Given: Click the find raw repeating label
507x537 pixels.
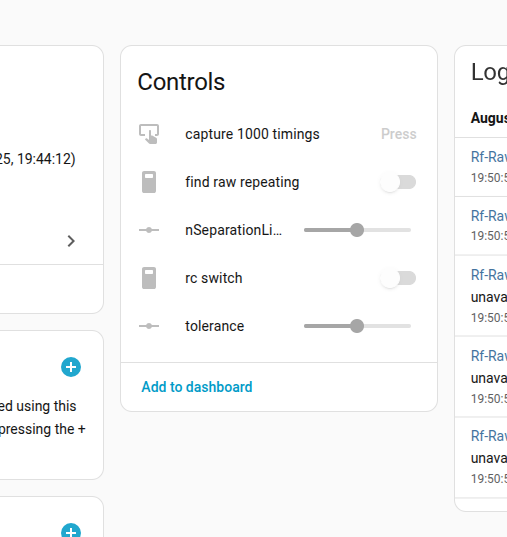Looking at the screenshot, I should tap(242, 182).
